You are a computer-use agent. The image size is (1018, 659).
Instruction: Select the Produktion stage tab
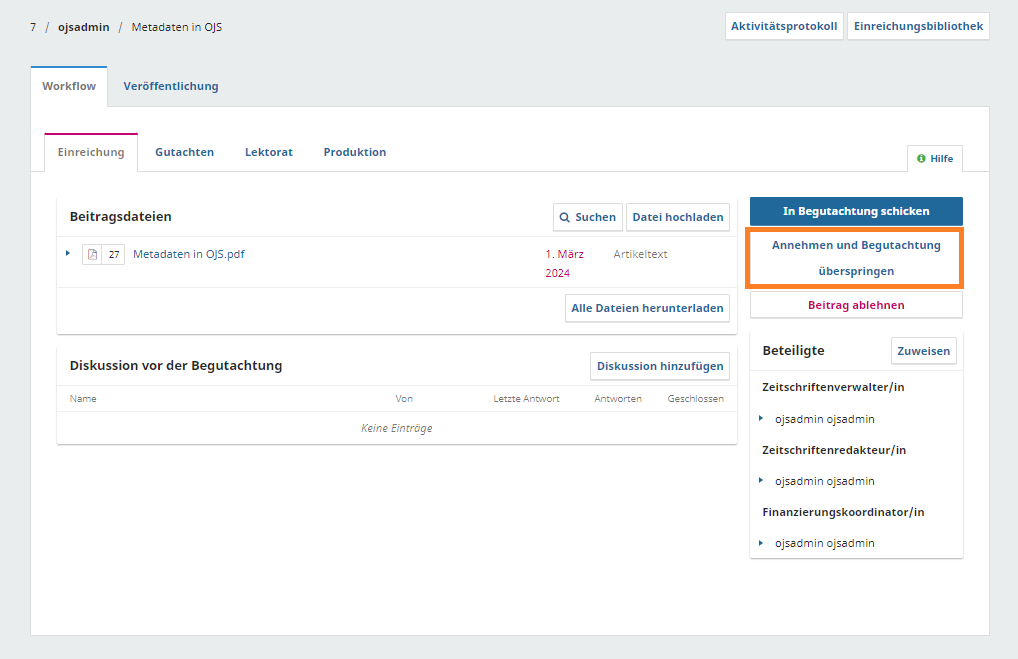pos(354,152)
